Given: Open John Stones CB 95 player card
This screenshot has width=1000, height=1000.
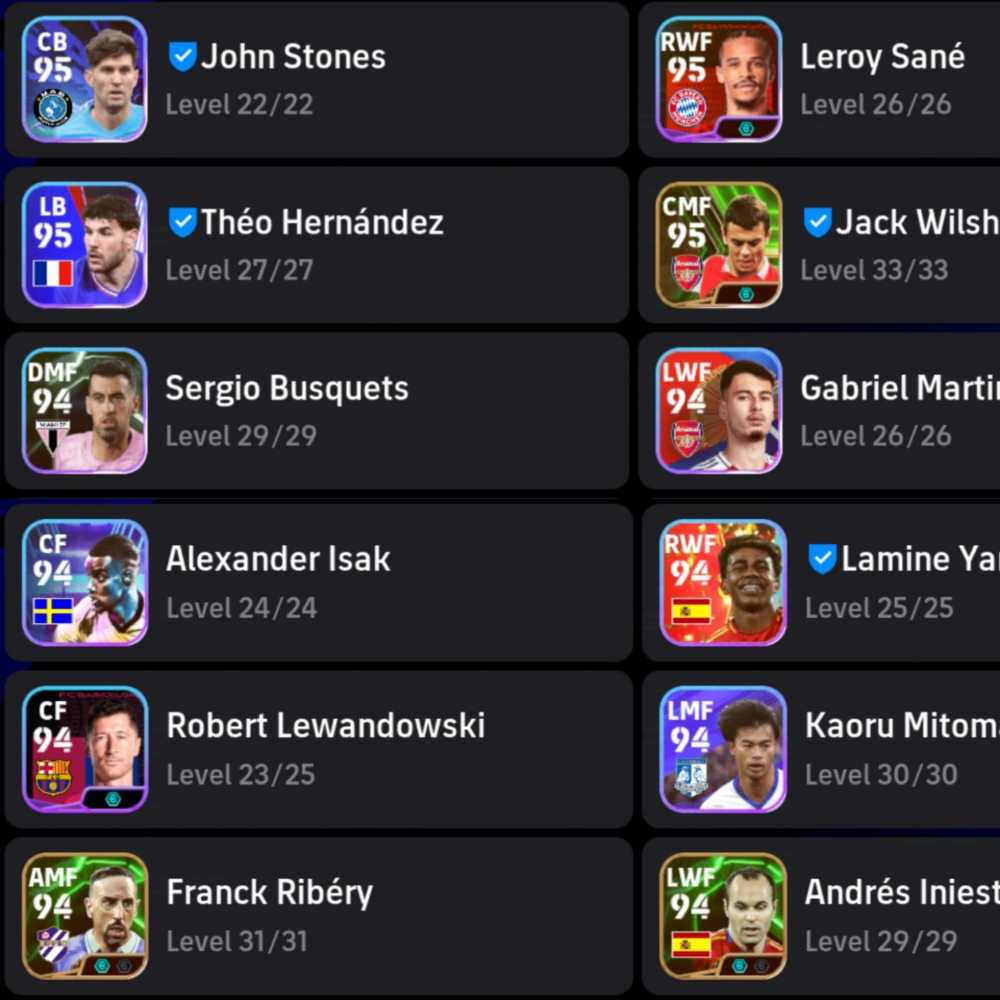Looking at the screenshot, I should coord(84,79).
